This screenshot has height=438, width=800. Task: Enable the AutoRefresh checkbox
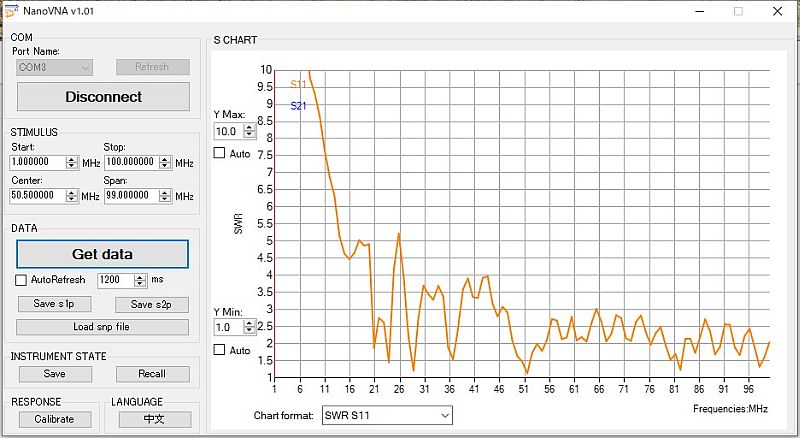pos(22,280)
